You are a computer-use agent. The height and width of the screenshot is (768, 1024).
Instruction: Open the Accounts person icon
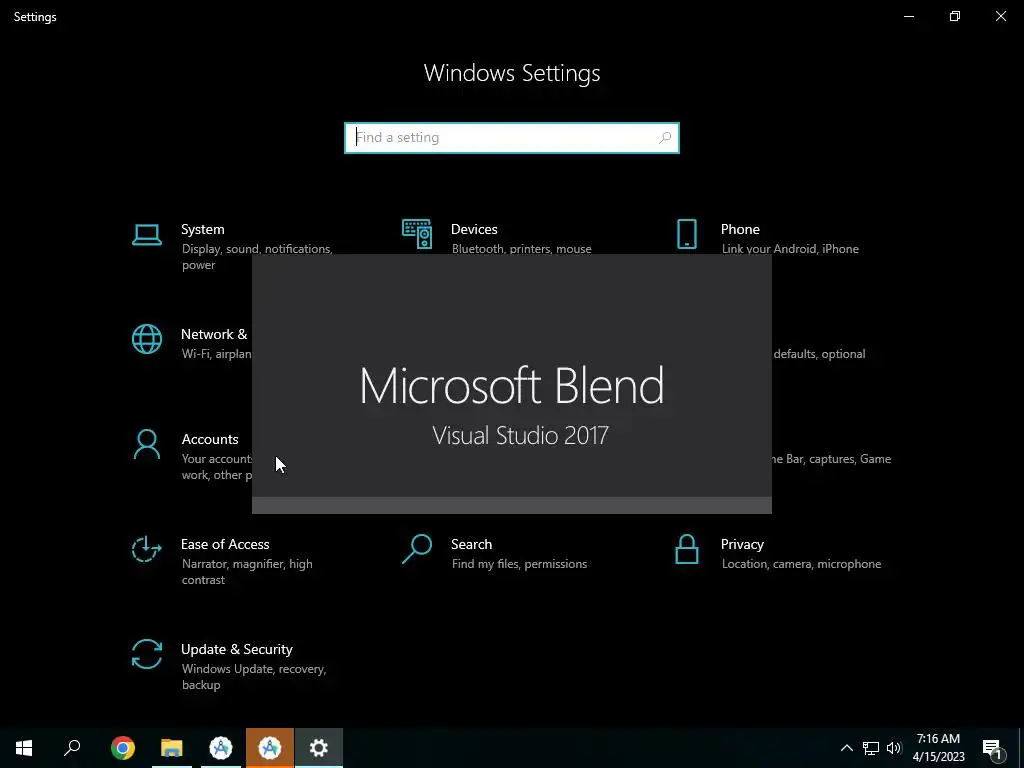pos(146,445)
